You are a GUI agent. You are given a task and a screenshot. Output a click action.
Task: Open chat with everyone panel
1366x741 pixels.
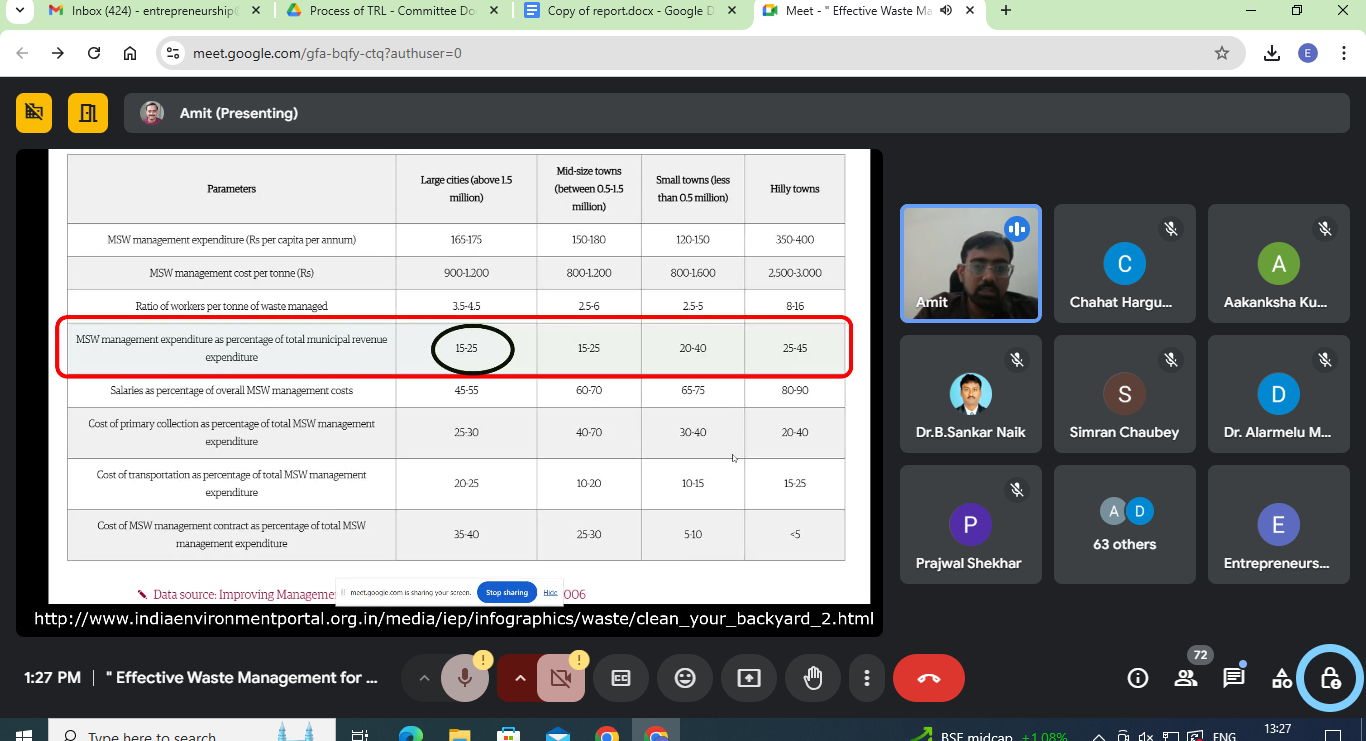[1234, 678]
